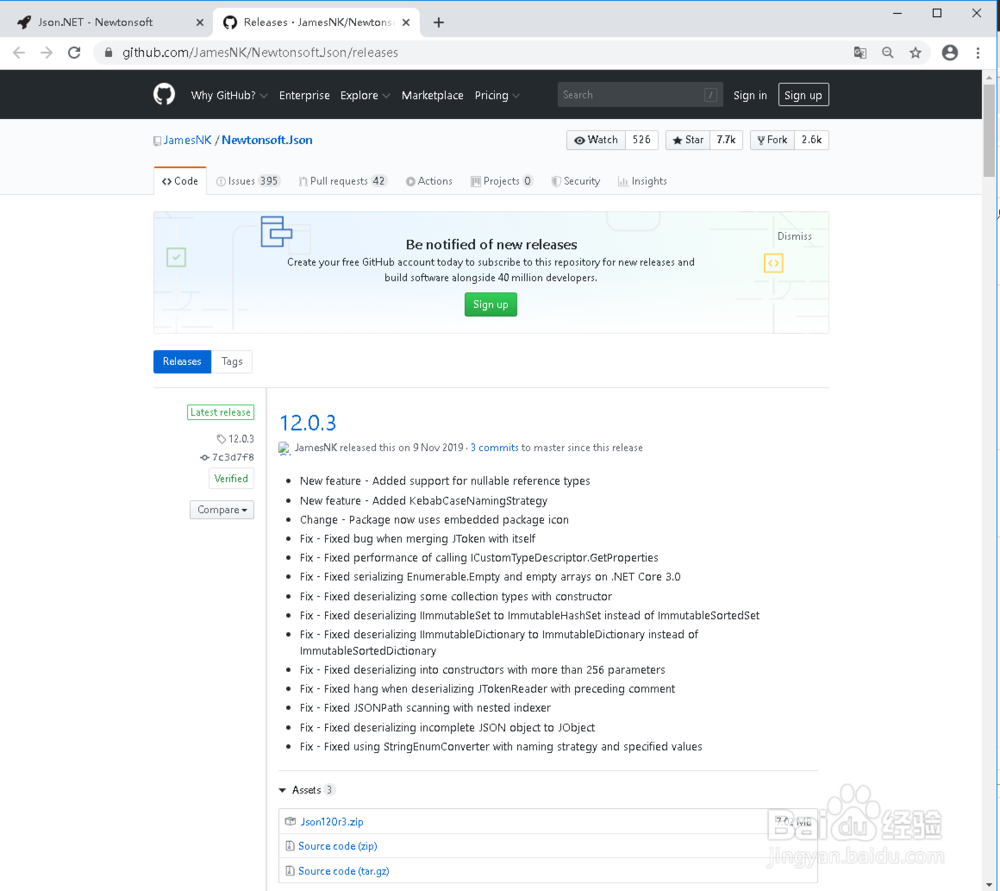The width and height of the screenshot is (1000, 891).
Task: Bookmark this page with star icon
Action: (x=915, y=53)
